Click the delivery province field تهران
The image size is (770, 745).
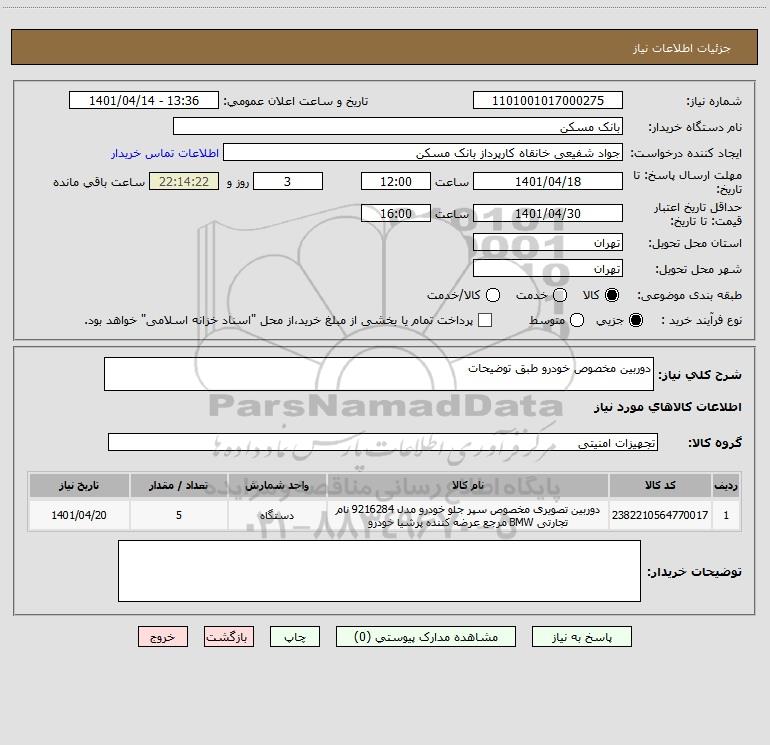point(548,242)
